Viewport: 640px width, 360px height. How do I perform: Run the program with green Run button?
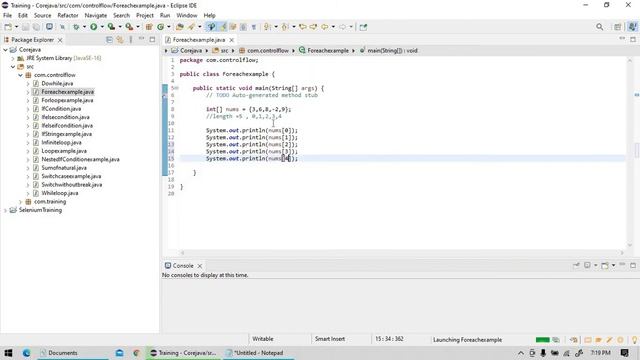pyautogui.click(x=93, y=27)
